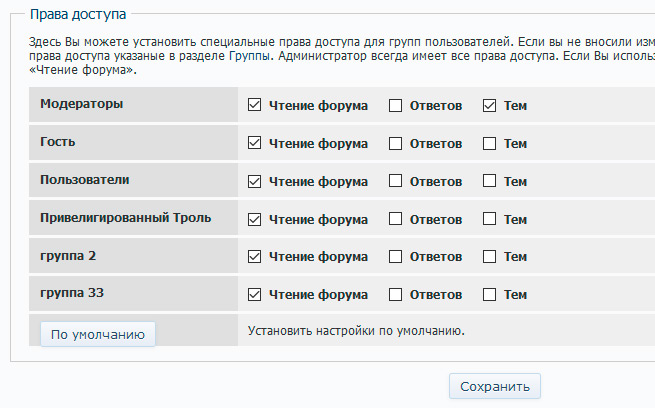This screenshot has width=655, height=408.
Task: Enable Ответов for Привелигированный Троль
Action: pos(395,219)
